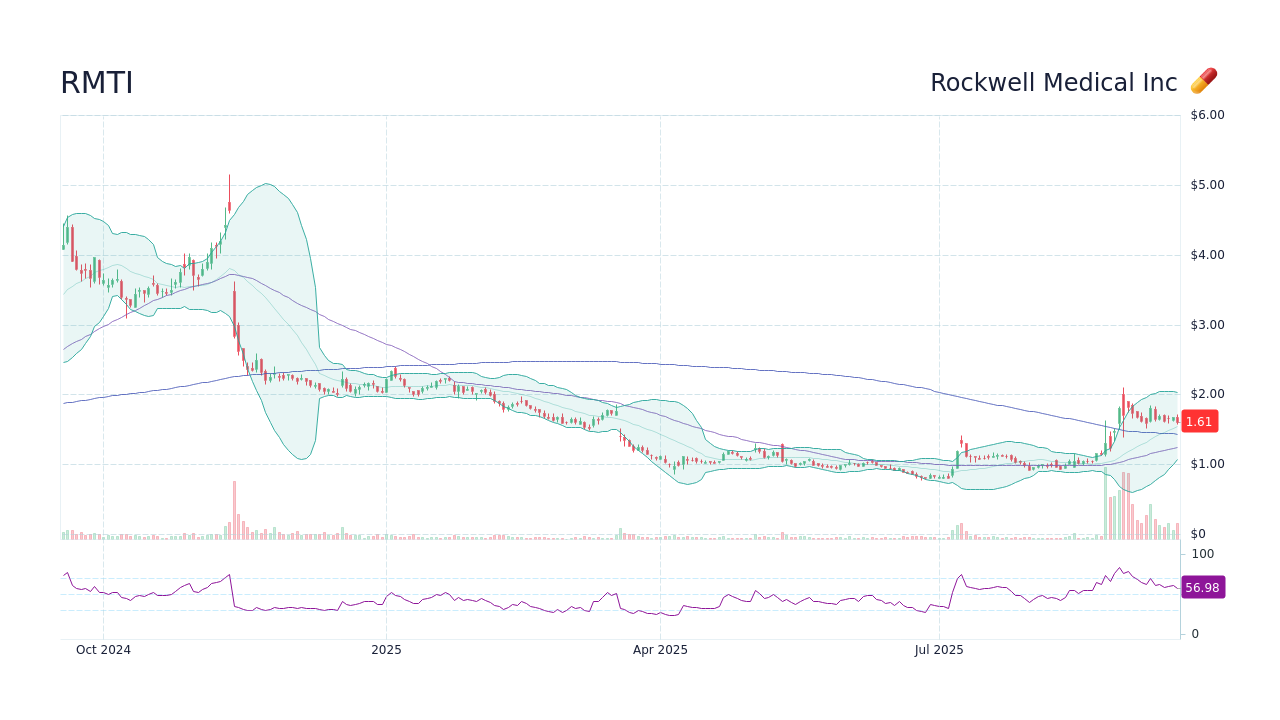
Task: Click the RMTI ticker symbol heading
Action: coord(97,82)
